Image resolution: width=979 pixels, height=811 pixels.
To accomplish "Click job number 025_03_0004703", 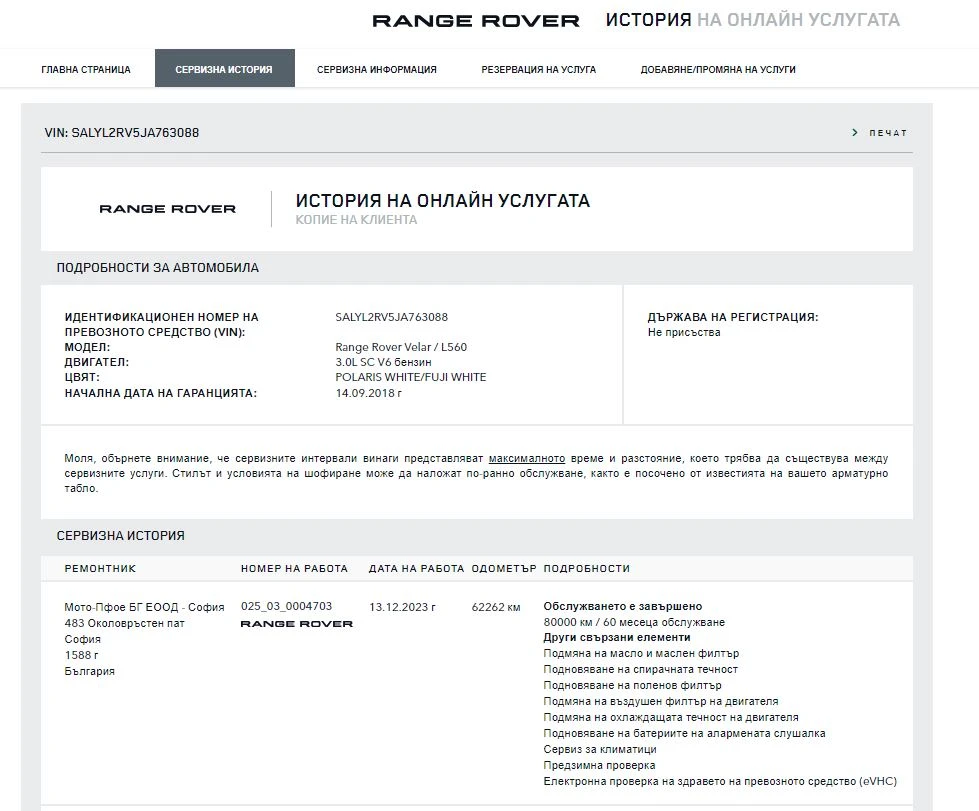I will coord(286,606).
